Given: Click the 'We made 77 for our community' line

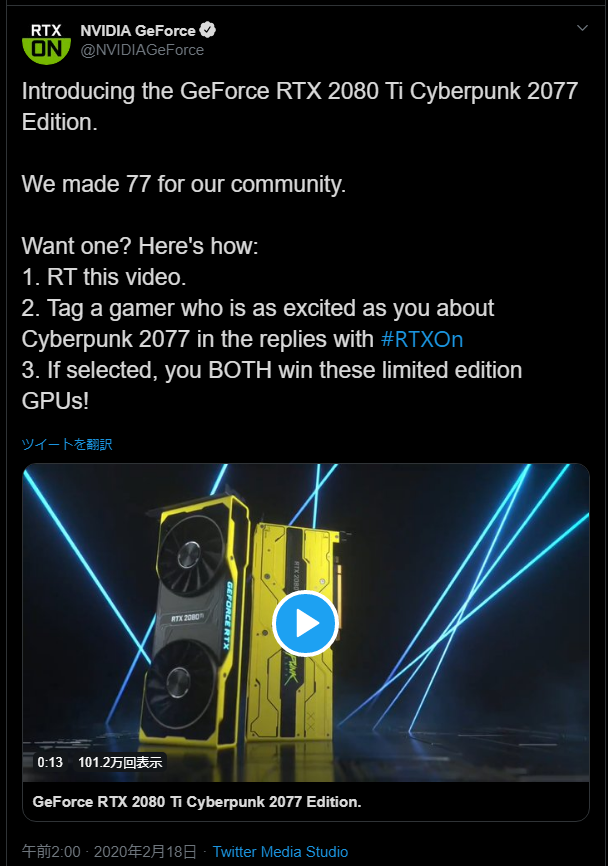Looking at the screenshot, I should (x=184, y=184).
